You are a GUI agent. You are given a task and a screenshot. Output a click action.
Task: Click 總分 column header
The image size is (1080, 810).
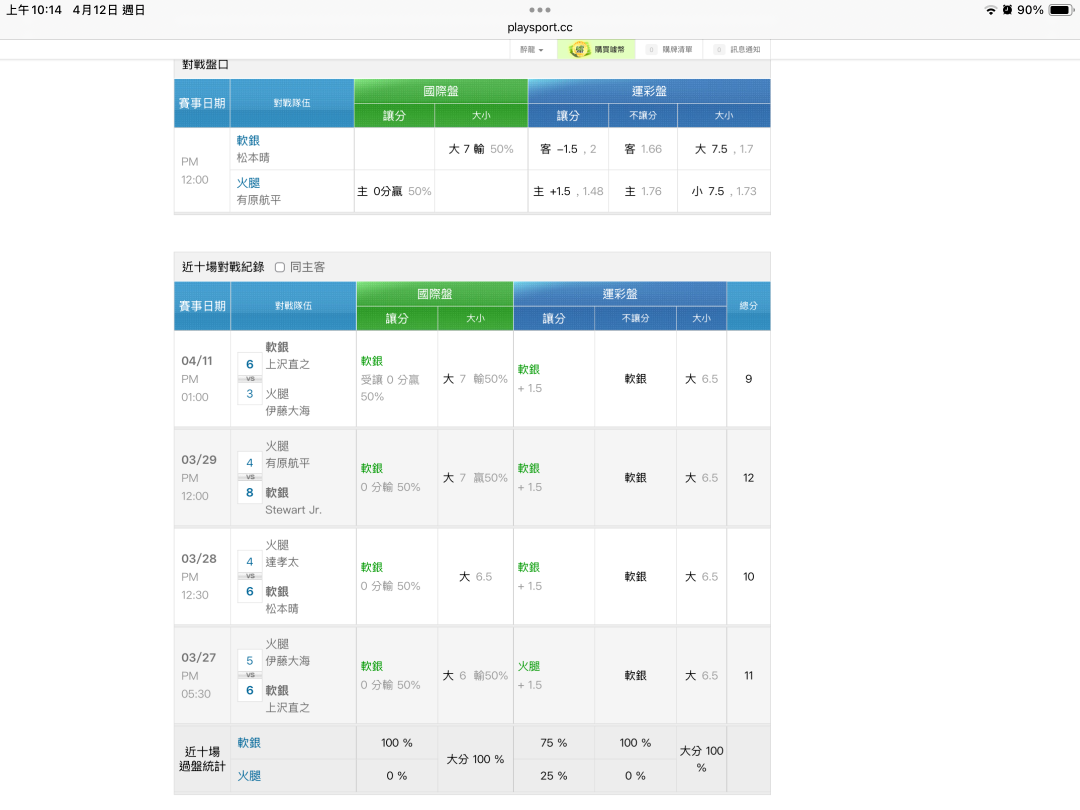coord(749,306)
